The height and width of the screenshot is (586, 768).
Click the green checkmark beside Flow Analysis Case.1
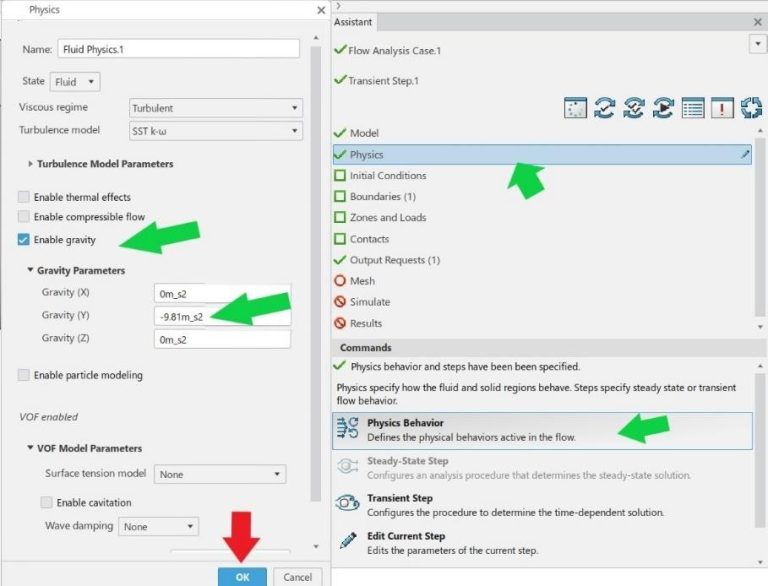340,49
